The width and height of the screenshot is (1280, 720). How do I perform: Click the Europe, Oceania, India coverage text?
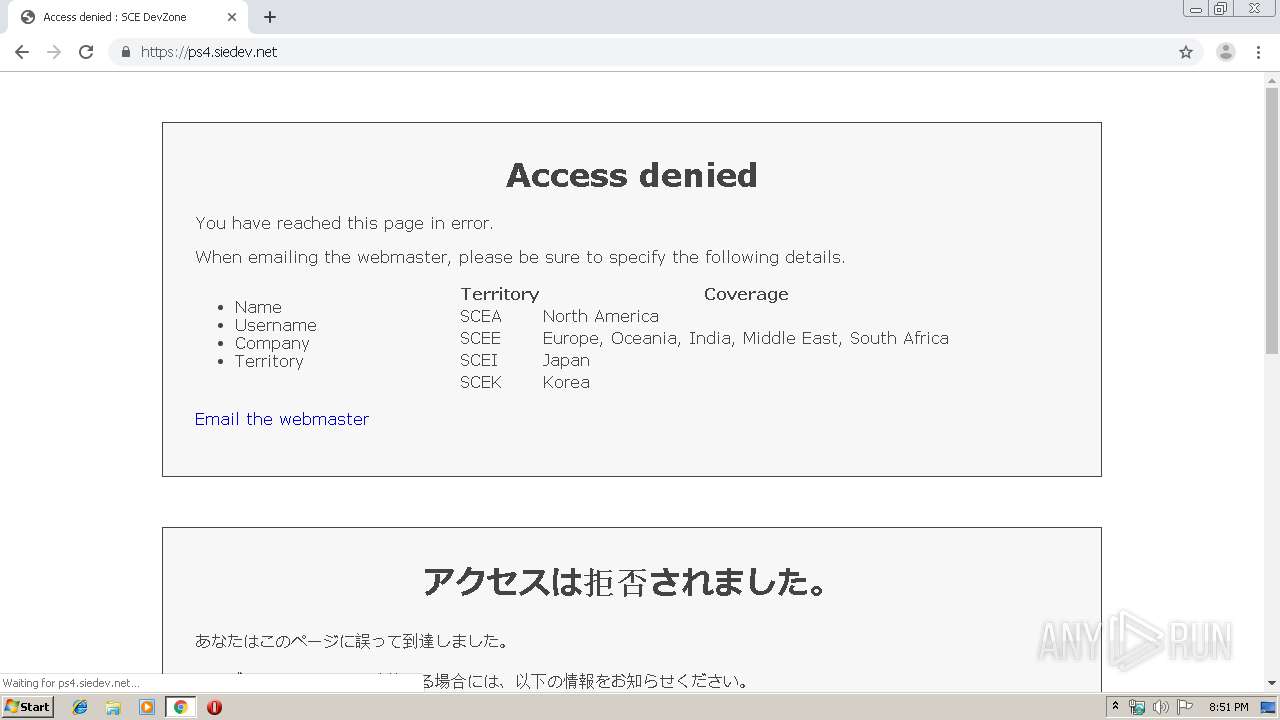tap(746, 338)
